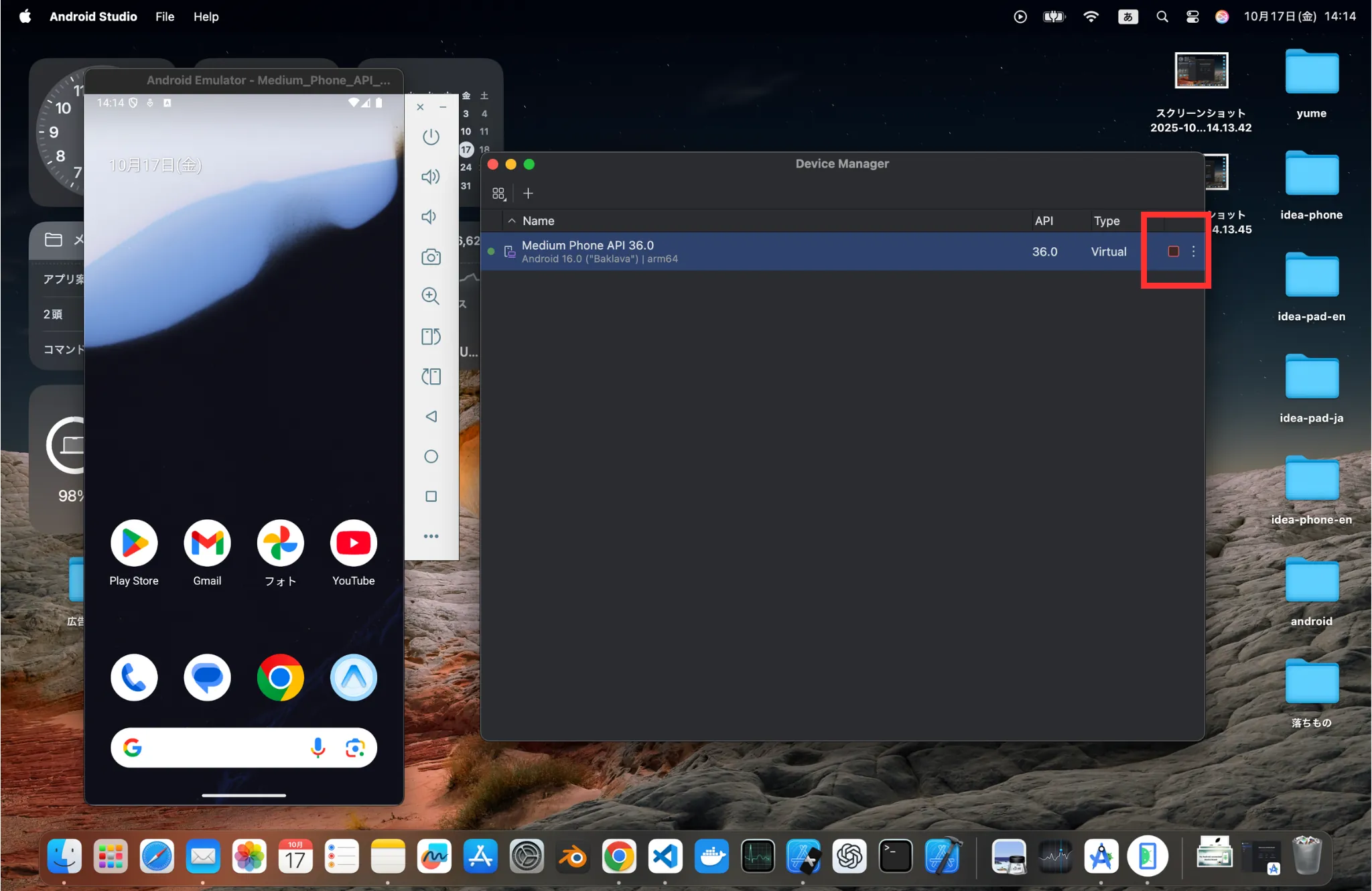This screenshot has height=891, width=1372.
Task: Rotate the emulator screen right
Action: pyautogui.click(x=431, y=376)
